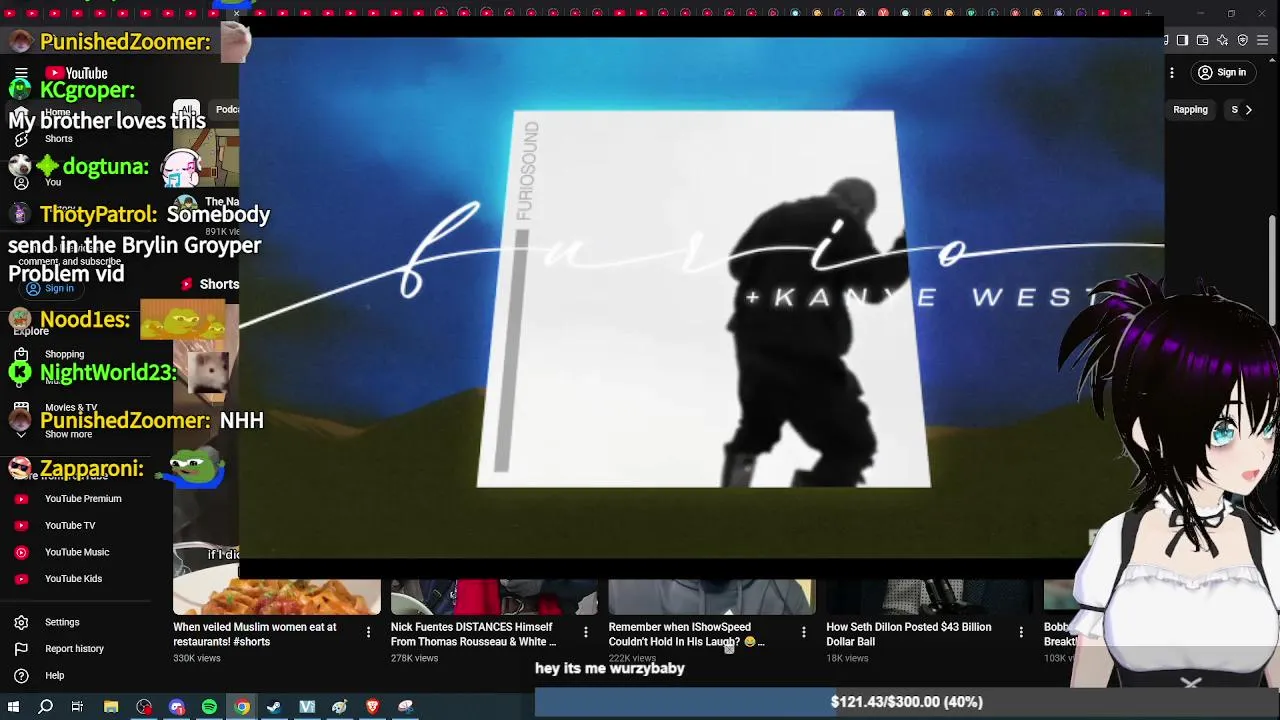Screen dimensions: 1280x720
Task: Open Settings in YouTube sidebar
Action: point(62,622)
